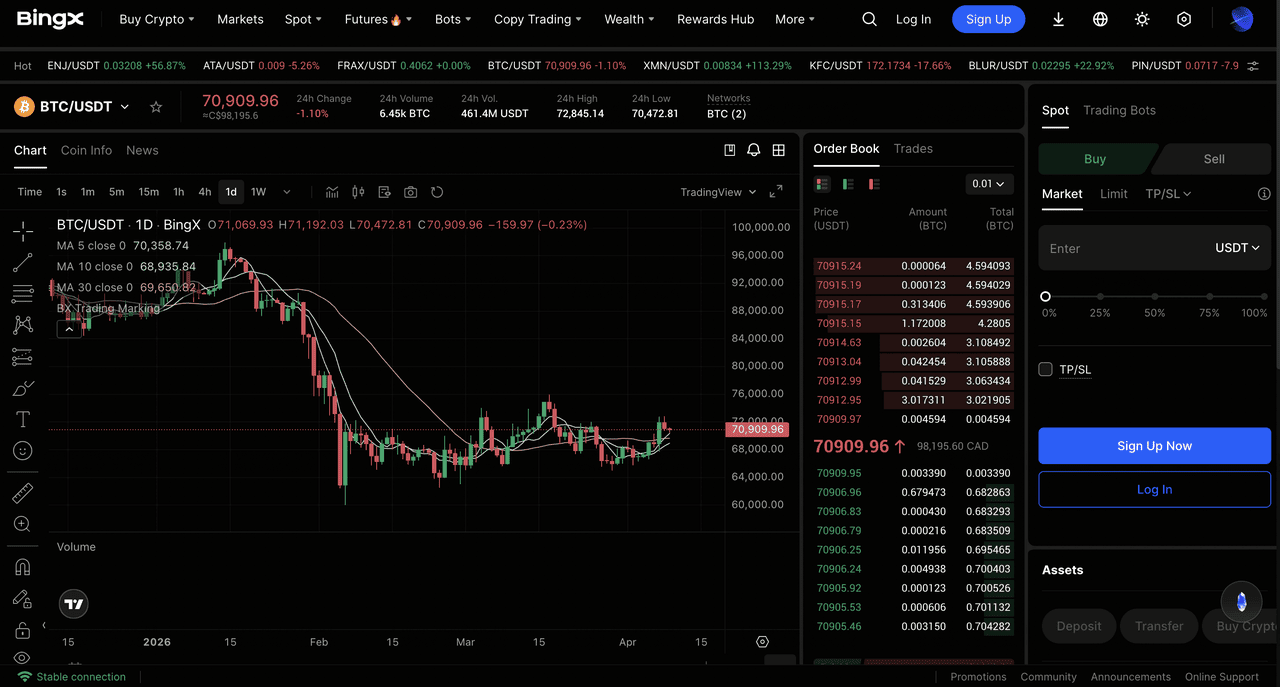This screenshot has height=687, width=1280.
Task: Open the language globe icon
Action: pos(1100,19)
